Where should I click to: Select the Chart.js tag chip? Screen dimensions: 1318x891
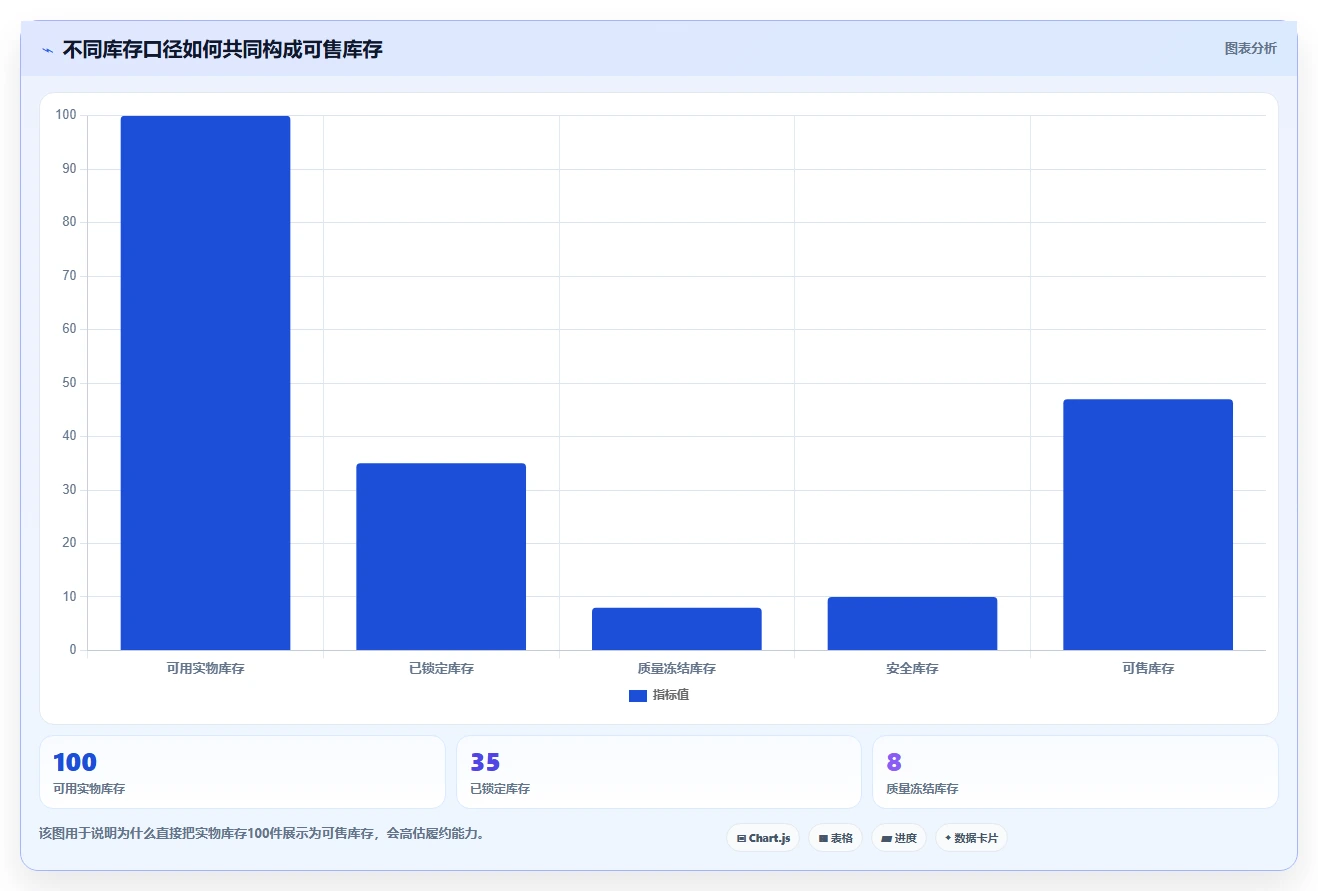(763, 838)
